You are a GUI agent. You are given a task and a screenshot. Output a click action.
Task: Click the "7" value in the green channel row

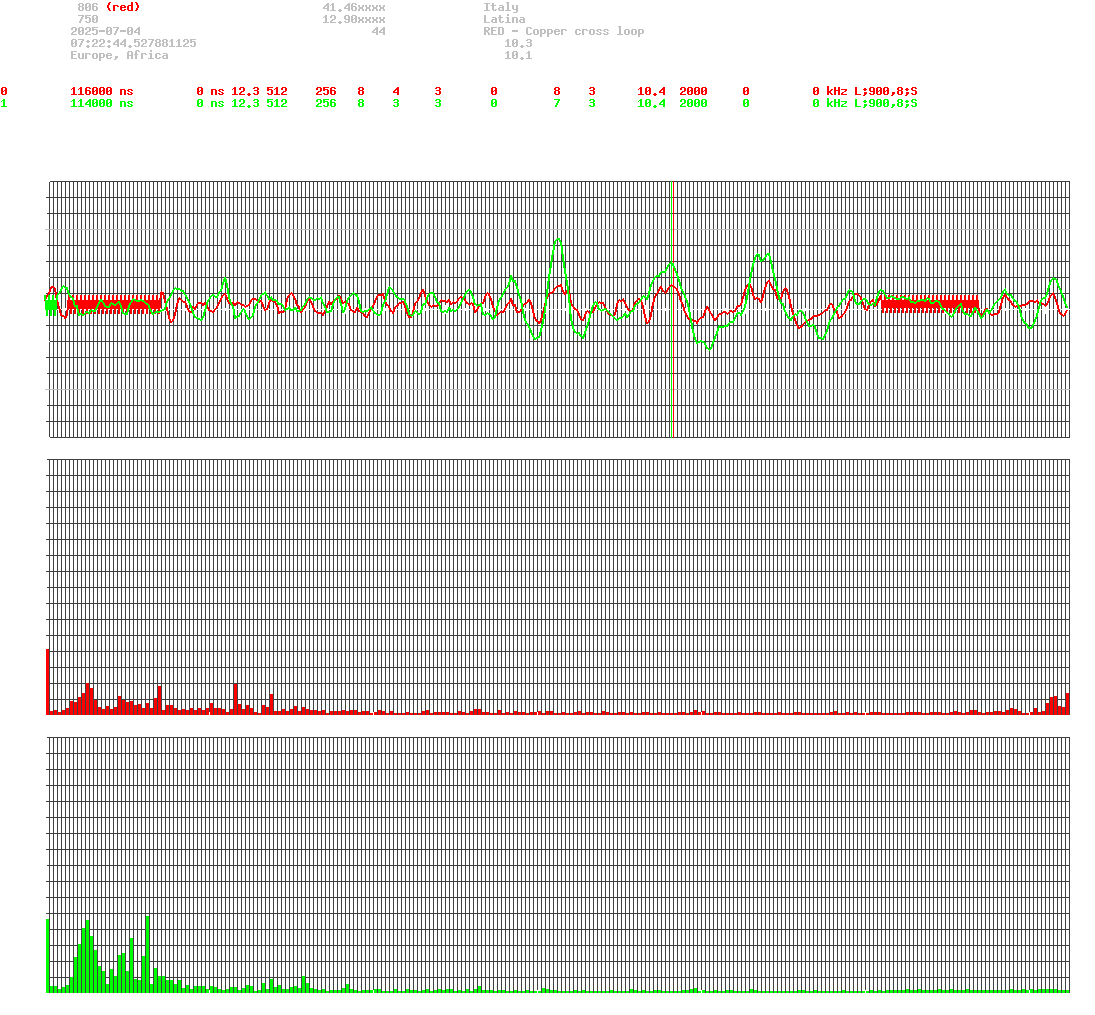[x=557, y=103]
